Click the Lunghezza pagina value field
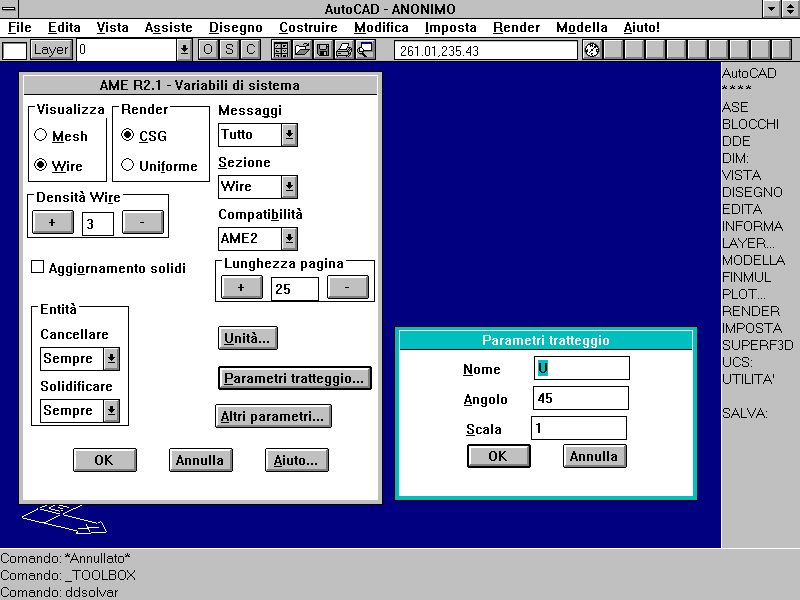 pyautogui.click(x=295, y=289)
